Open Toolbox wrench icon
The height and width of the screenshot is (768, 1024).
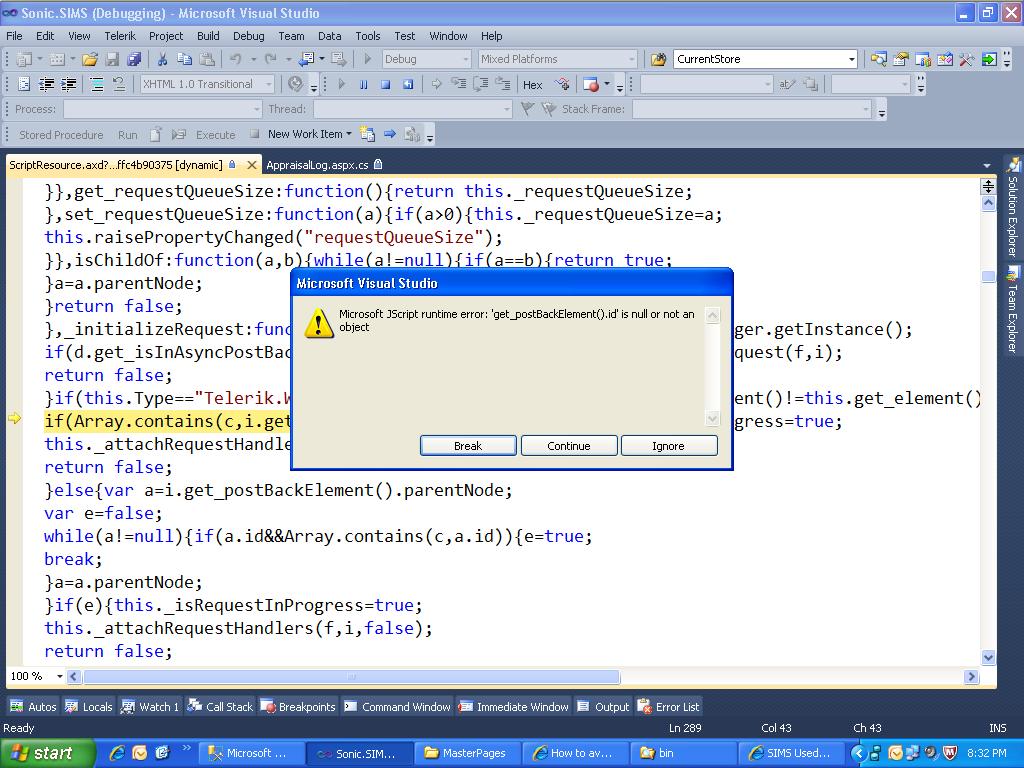pyautogui.click(x=967, y=59)
